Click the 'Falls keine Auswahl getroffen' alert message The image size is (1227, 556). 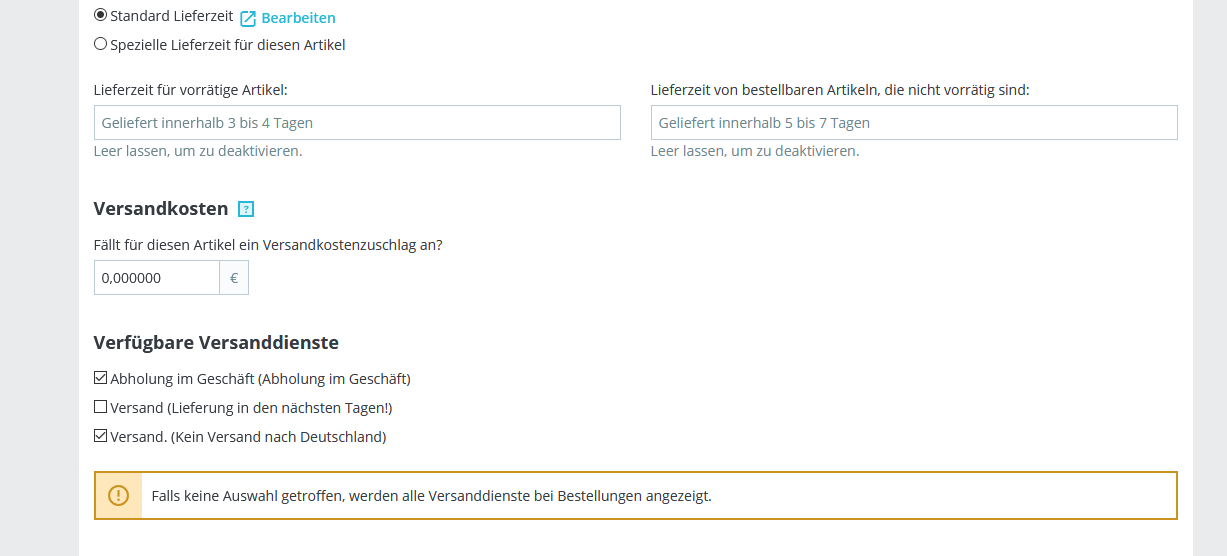(431, 496)
